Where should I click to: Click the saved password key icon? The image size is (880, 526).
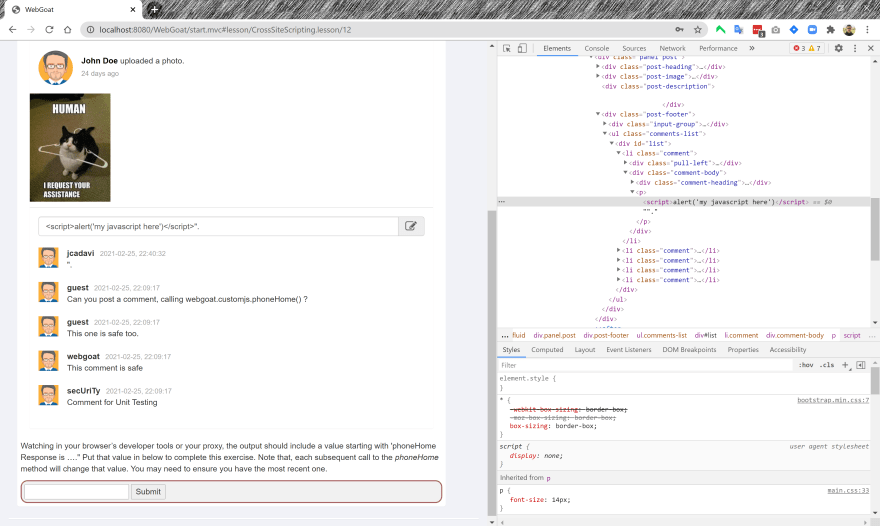pos(679,30)
